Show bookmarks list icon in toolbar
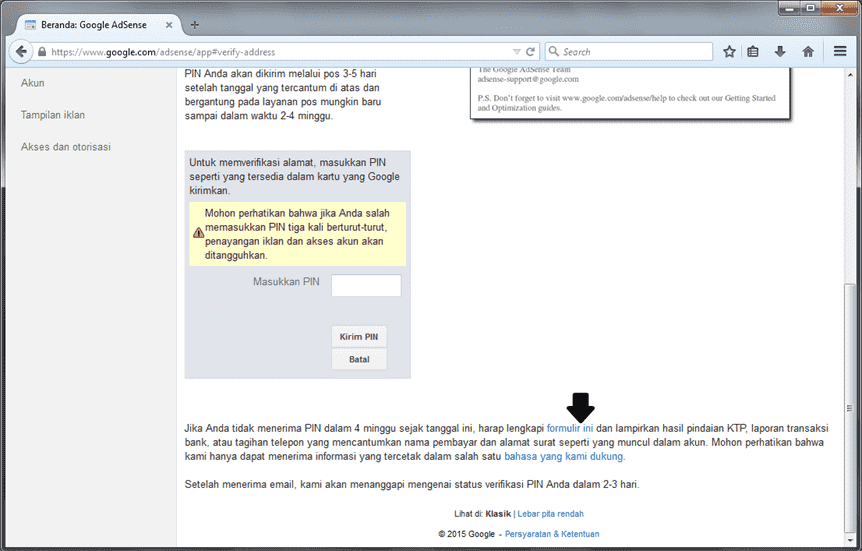This screenshot has height=551, width=862. (753, 52)
